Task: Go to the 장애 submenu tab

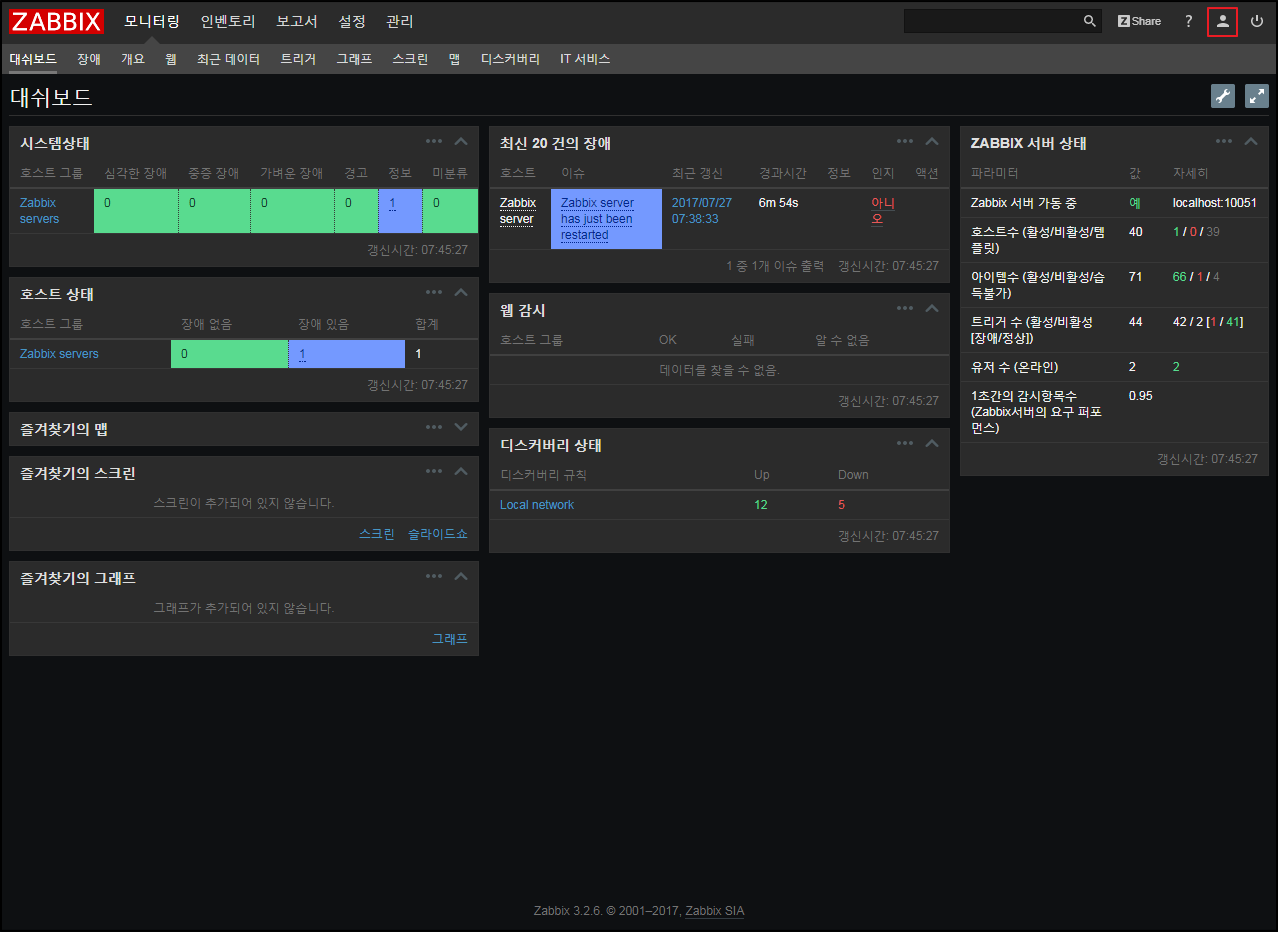Action: (x=89, y=59)
